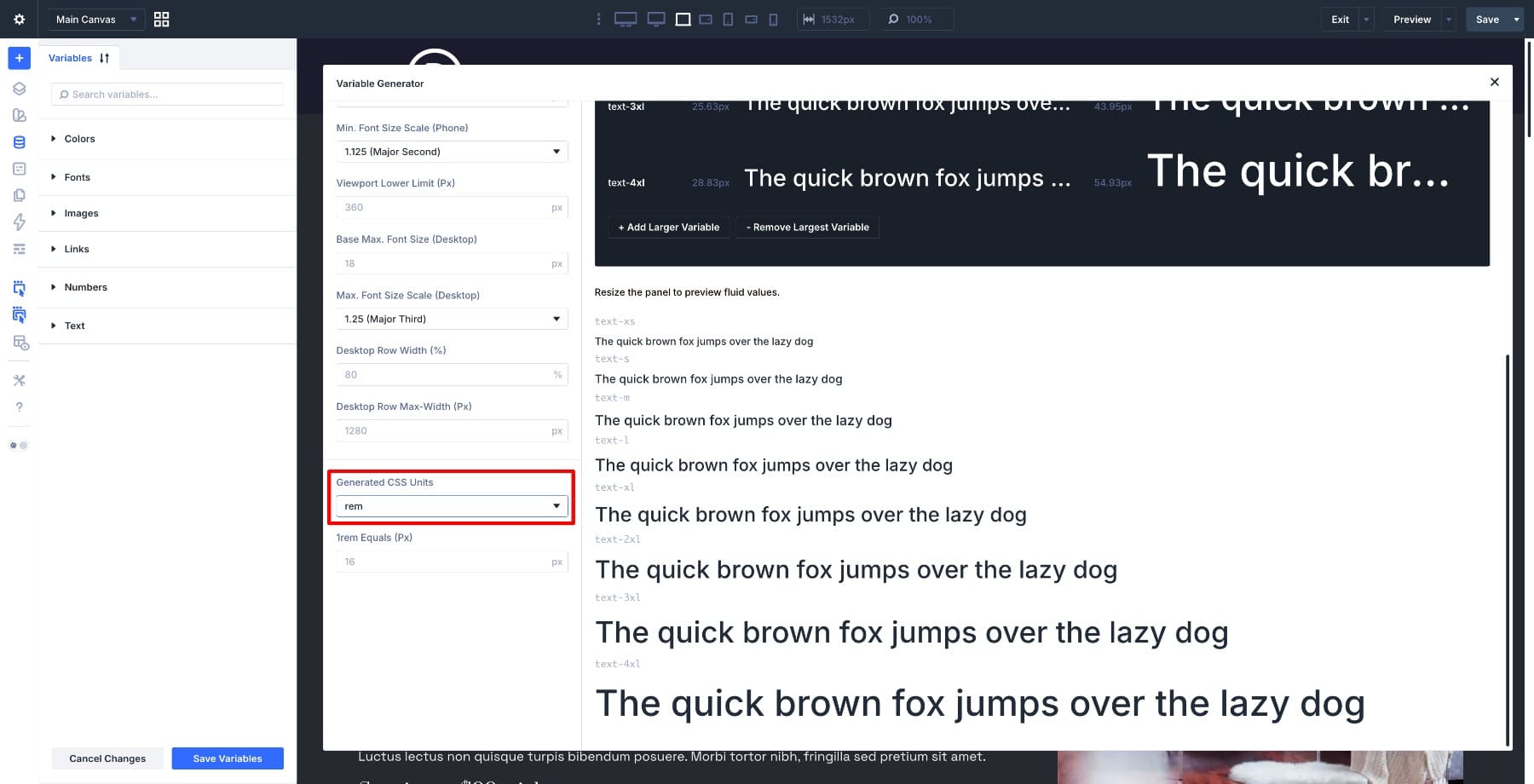Select the Variables tab
Viewport: 1534px width, 784px height.
pos(70,58)
